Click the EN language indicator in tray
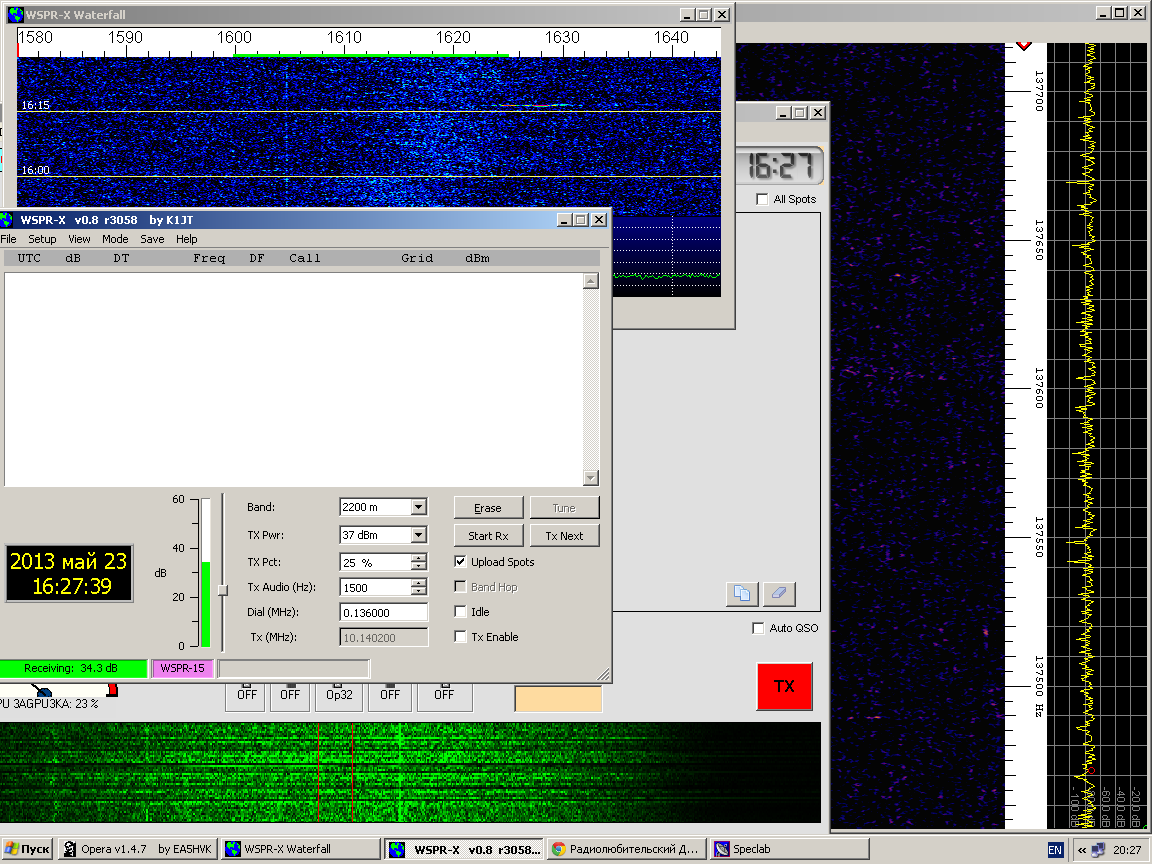 [x=1055, y=849]
